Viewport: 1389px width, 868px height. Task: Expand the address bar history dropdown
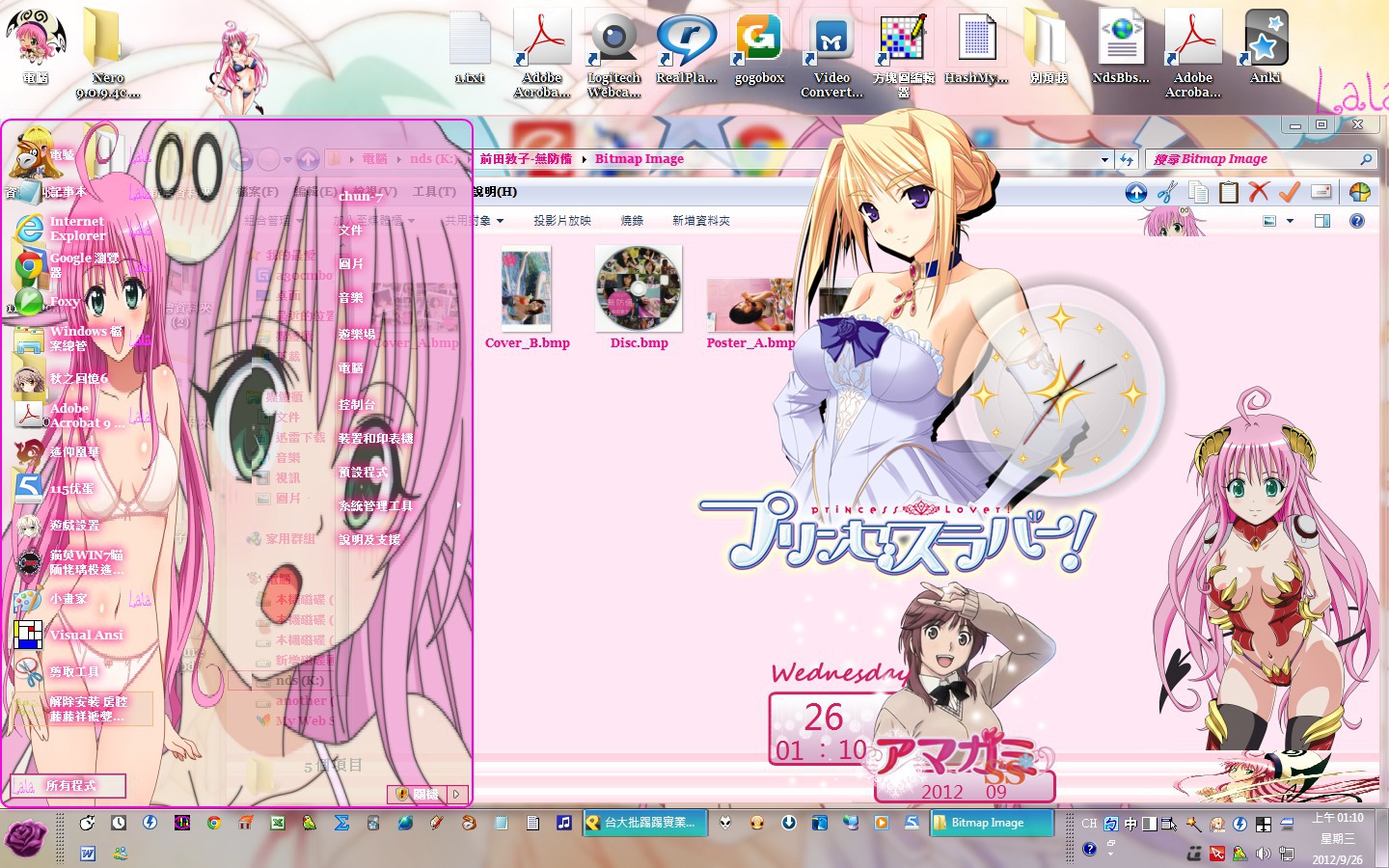pos(1104,159)
